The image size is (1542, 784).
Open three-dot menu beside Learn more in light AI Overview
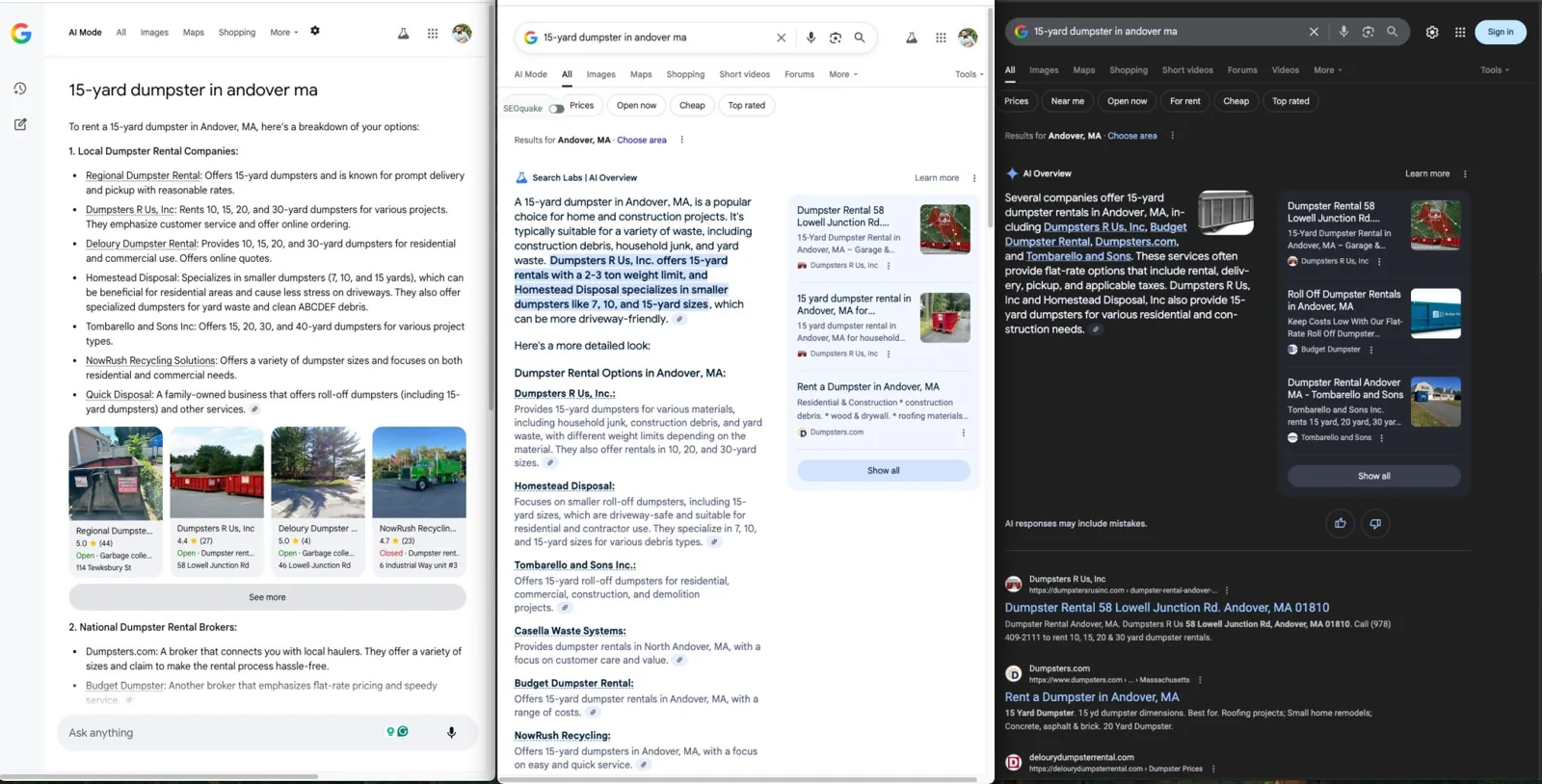pyautogui.click(x=974, y=178)
